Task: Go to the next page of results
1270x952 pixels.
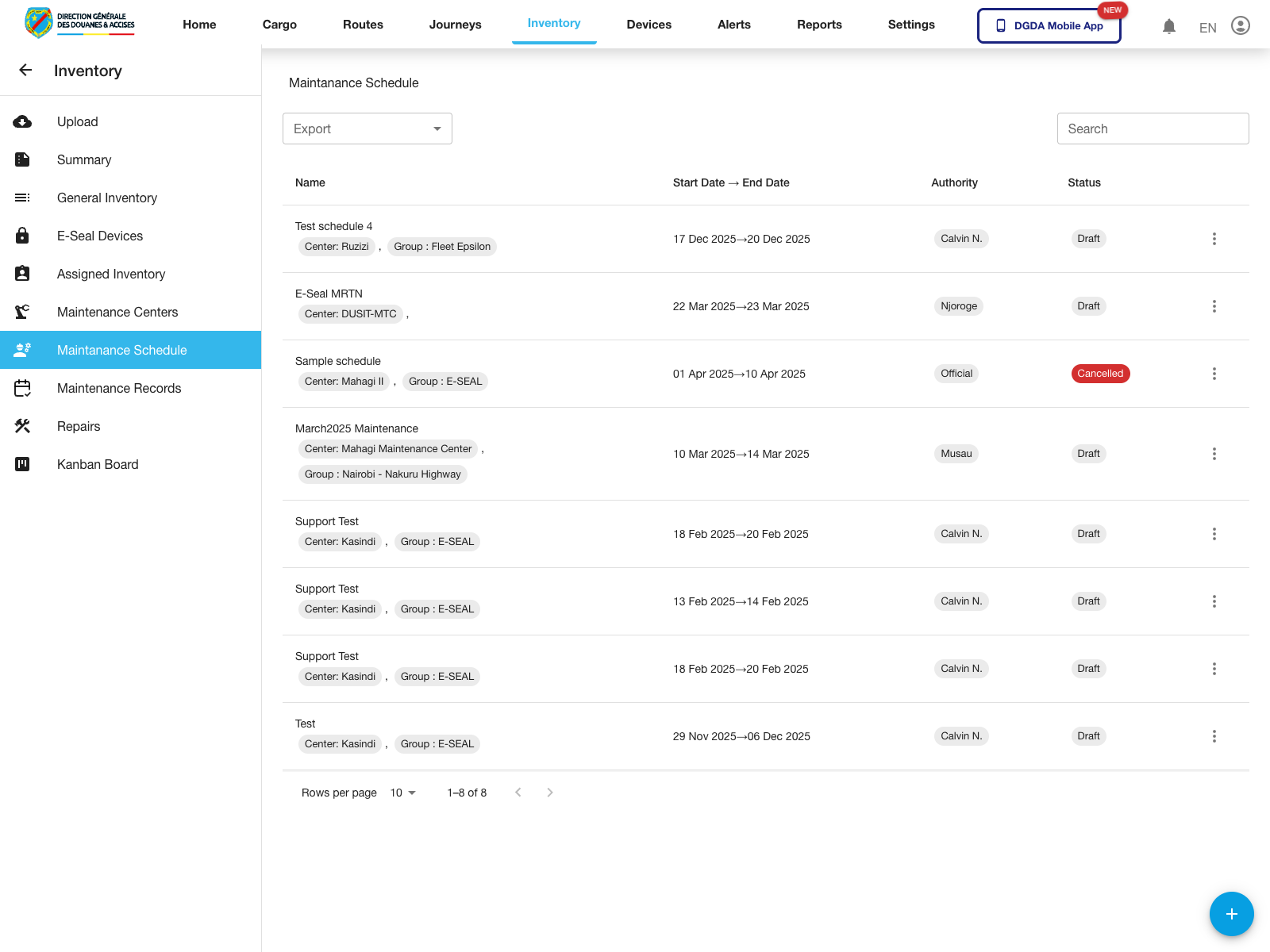Action: click(x=549, y=793)
